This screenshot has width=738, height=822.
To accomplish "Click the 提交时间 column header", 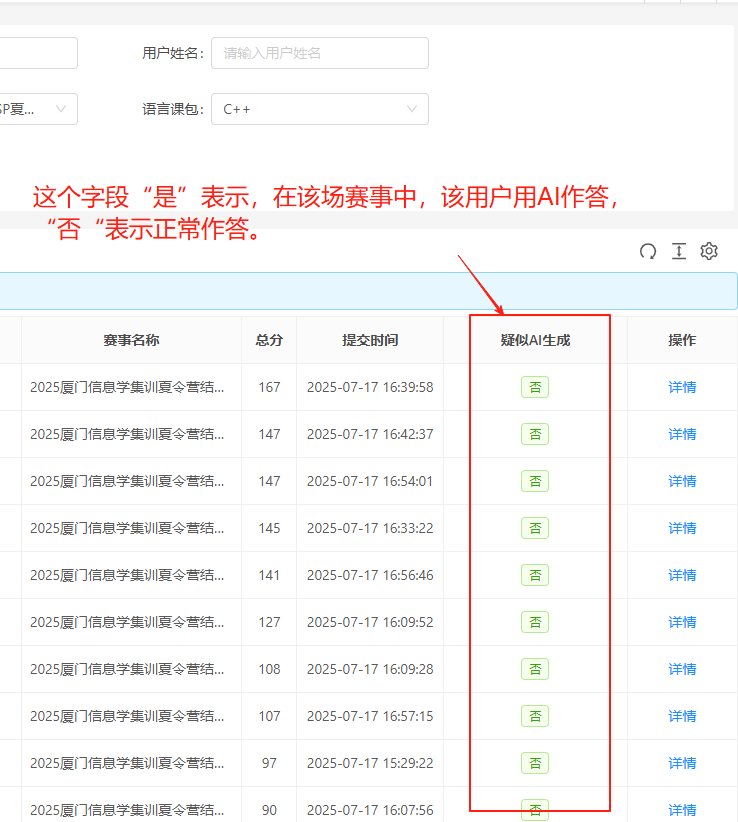I will pyautogui.click(x=370, y=340).
